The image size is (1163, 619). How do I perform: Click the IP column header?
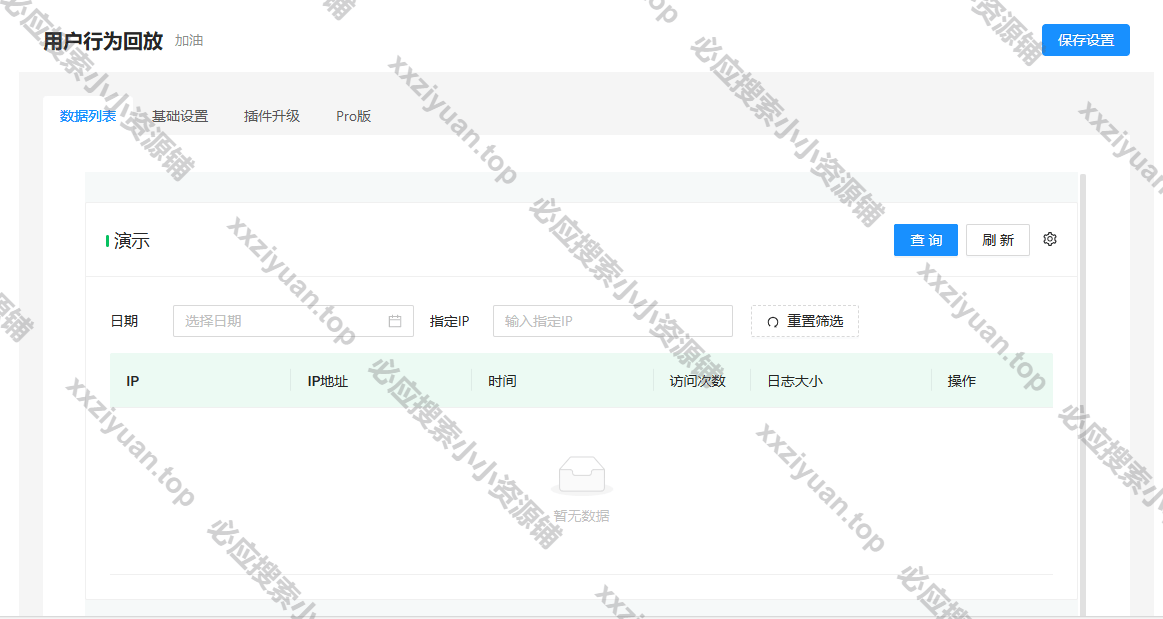pyautogui.click(x=133, y=381)
